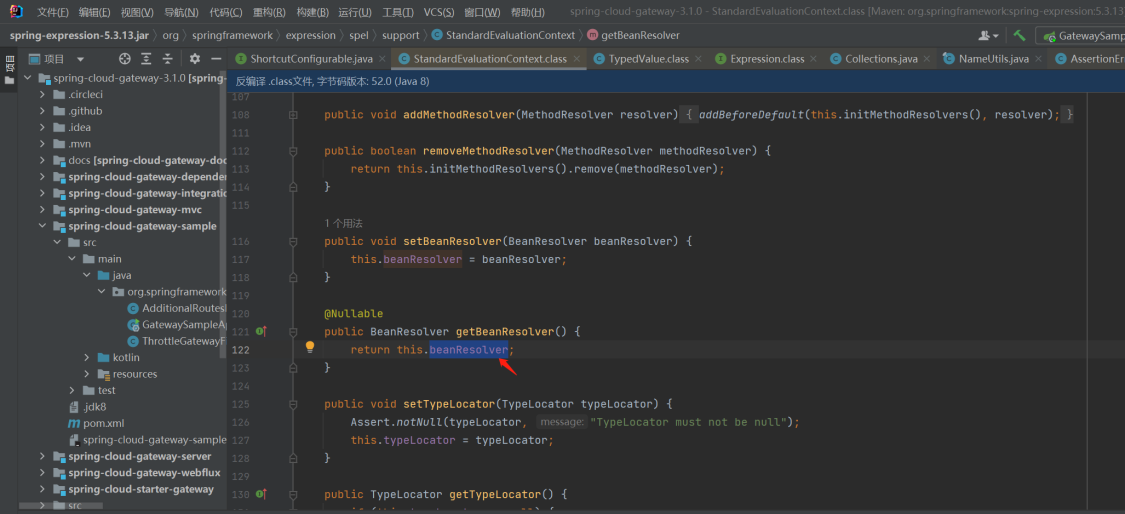Click the intention lightbulb on line 122
This screenshot has height=514, width=1125.
coord(310,347)
